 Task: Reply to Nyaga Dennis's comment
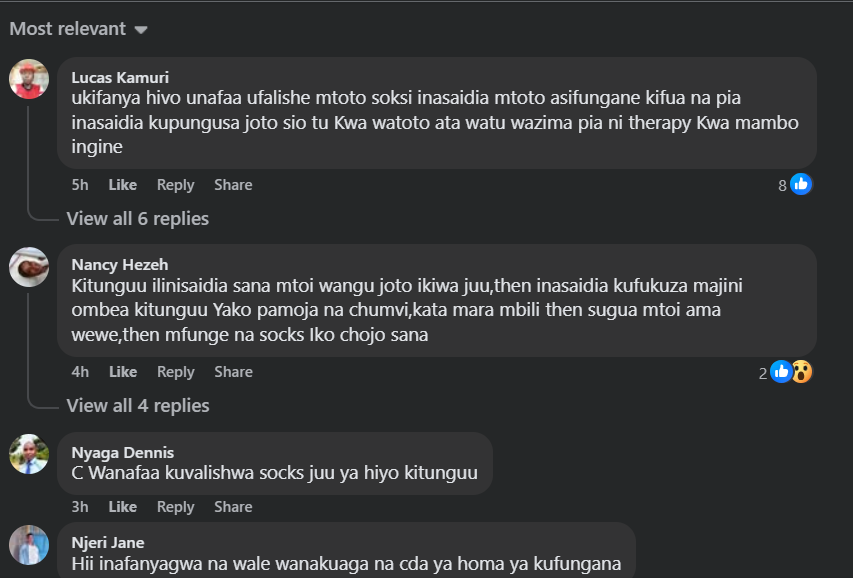(x=175, y=507)
